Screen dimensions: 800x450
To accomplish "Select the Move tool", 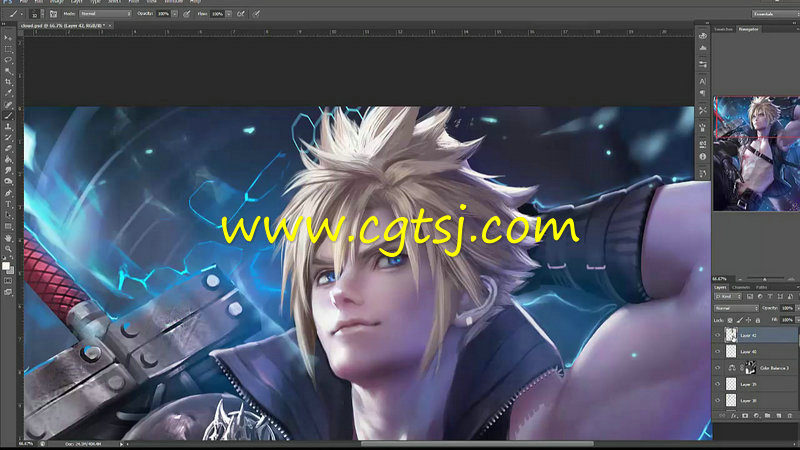I will [8, 38].
